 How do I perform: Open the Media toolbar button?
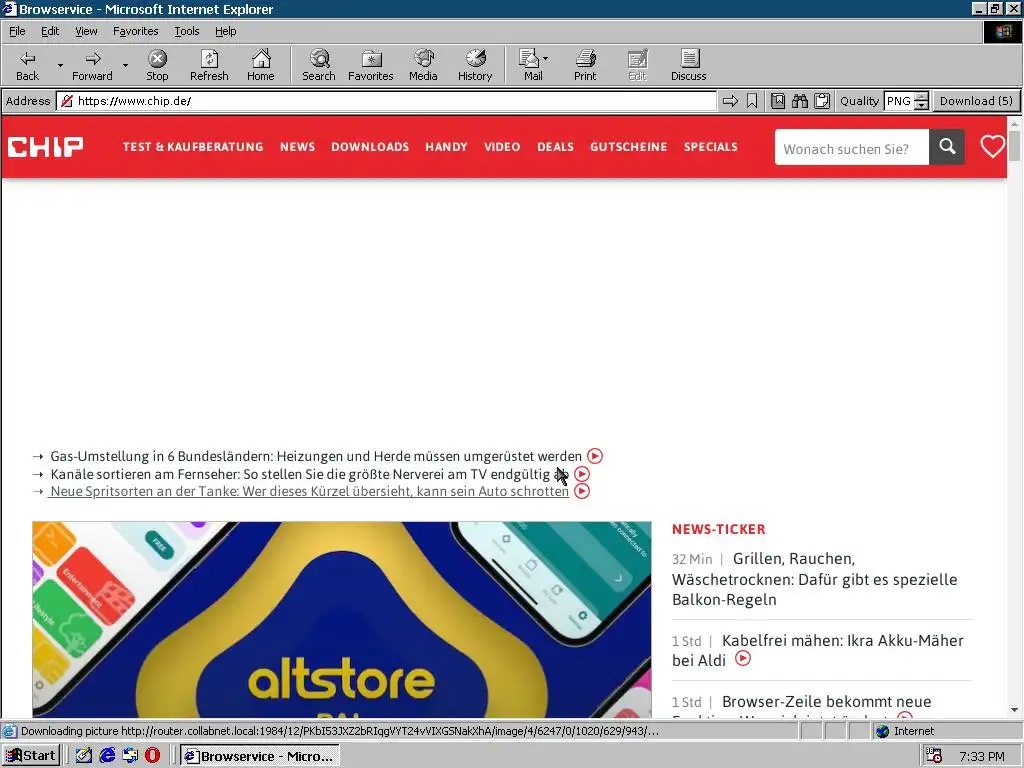click(423, 65)
